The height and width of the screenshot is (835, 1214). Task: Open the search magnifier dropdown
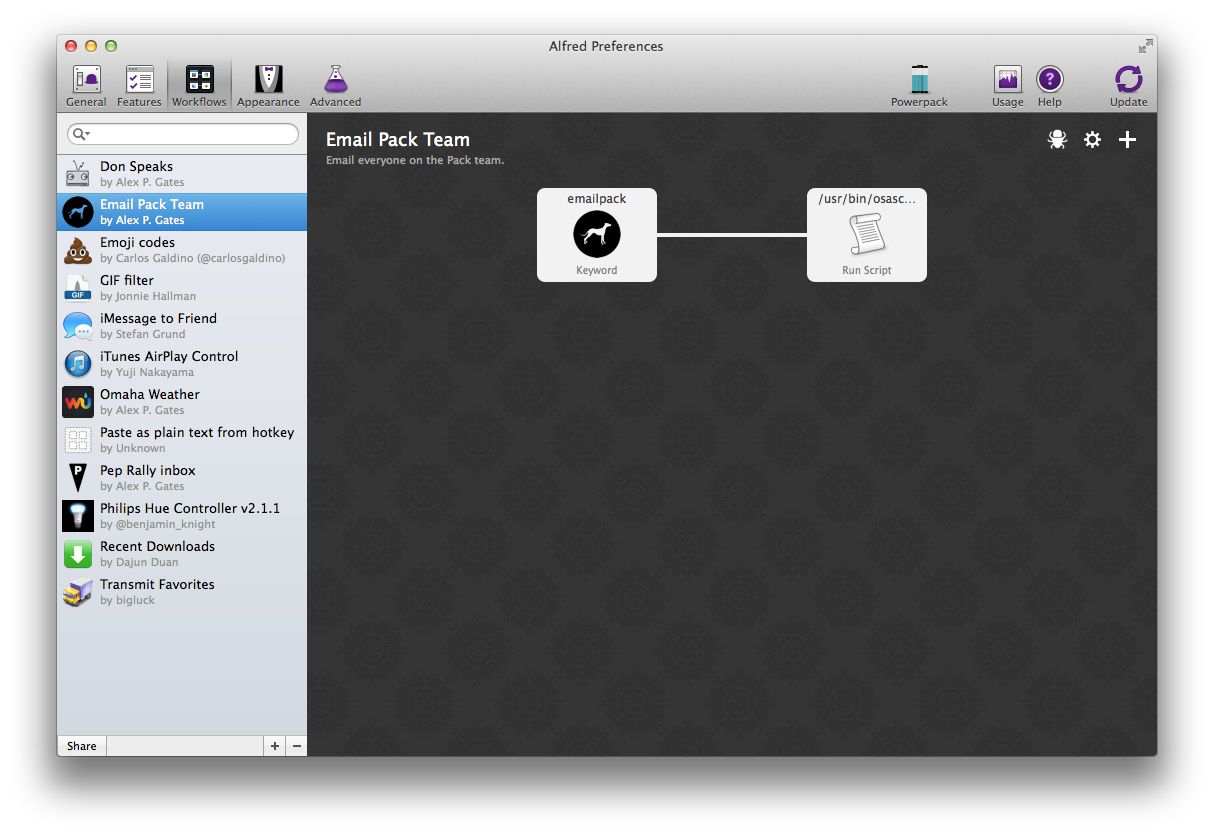[x=80, y=134]
